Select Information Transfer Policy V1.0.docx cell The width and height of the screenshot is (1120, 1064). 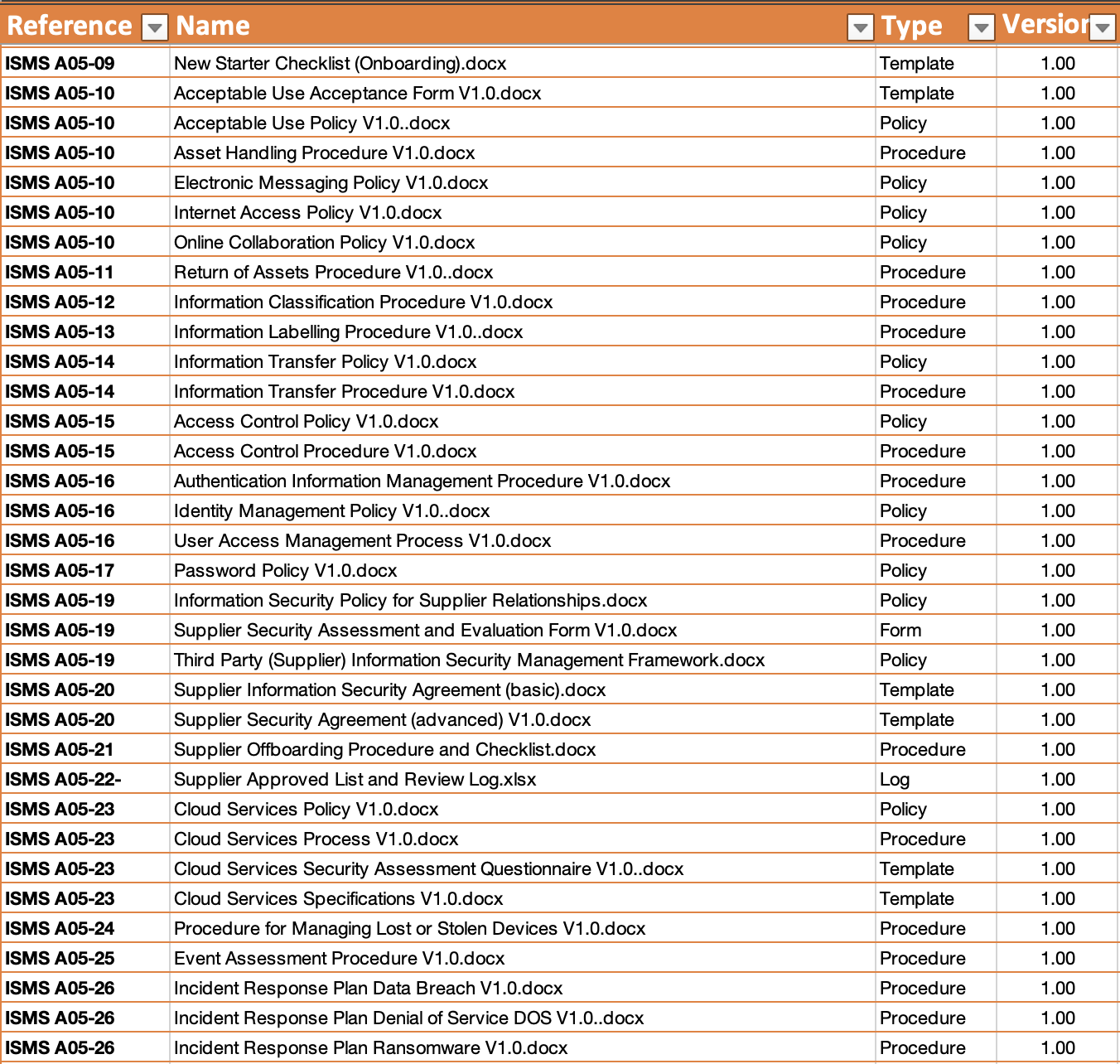523,361
